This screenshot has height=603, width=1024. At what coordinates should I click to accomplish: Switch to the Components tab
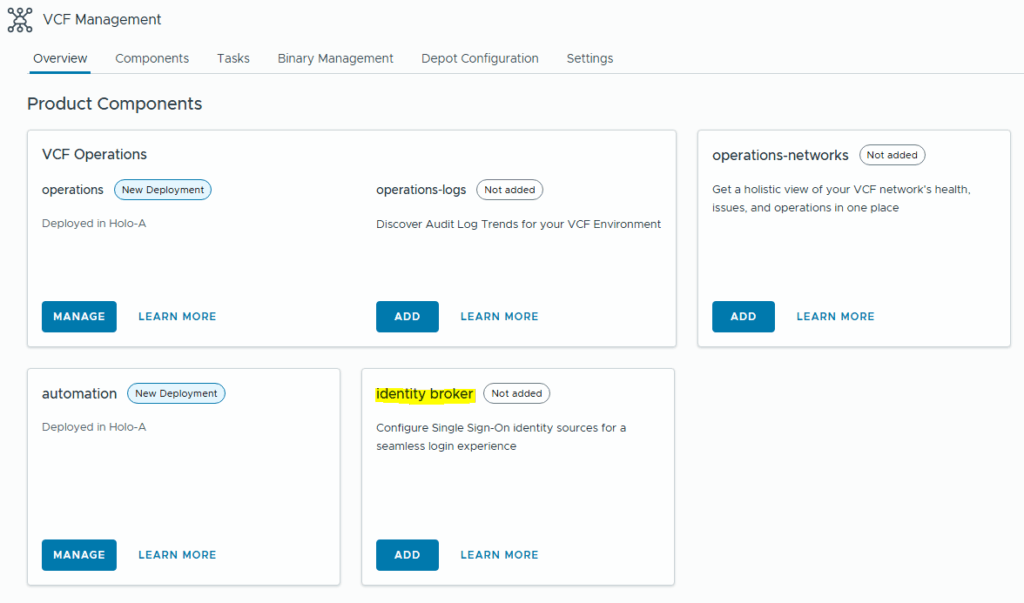152,58
